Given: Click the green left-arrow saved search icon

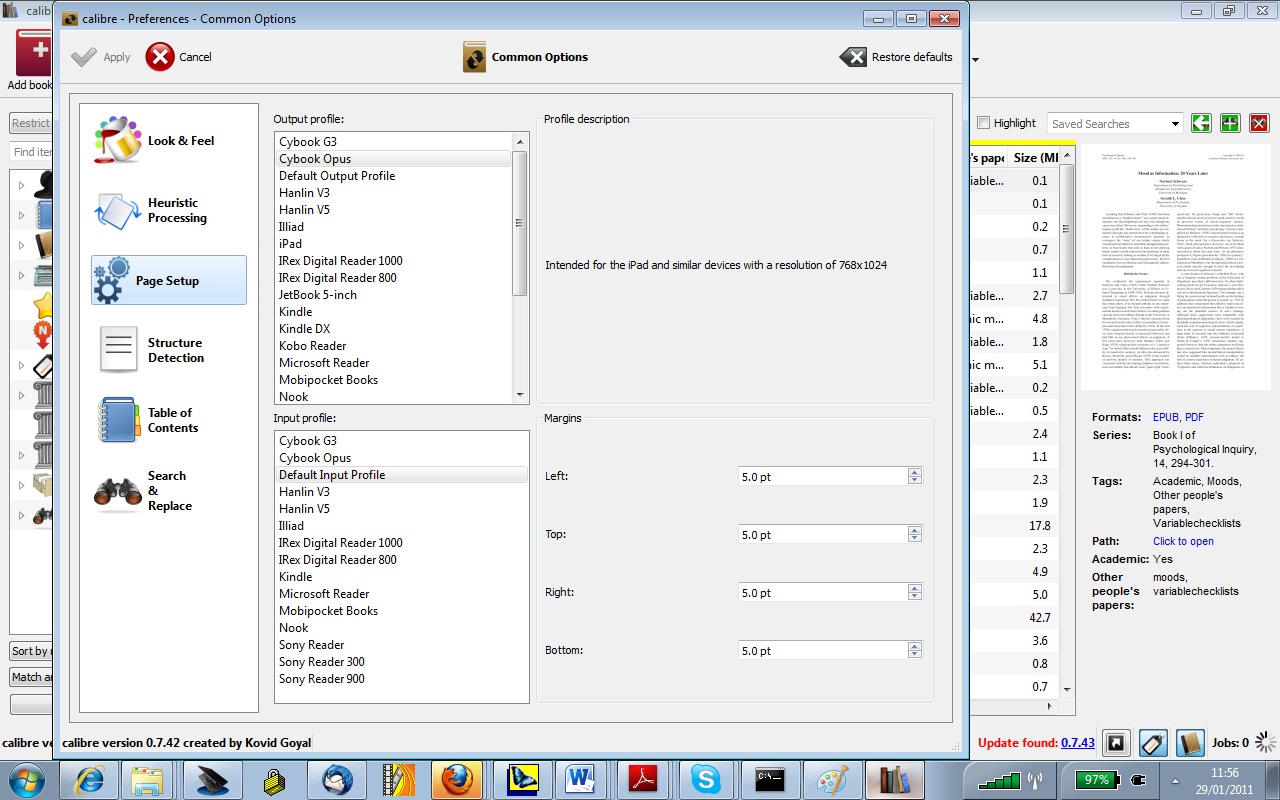Looking at the screenshot, I should [1201, 123].
